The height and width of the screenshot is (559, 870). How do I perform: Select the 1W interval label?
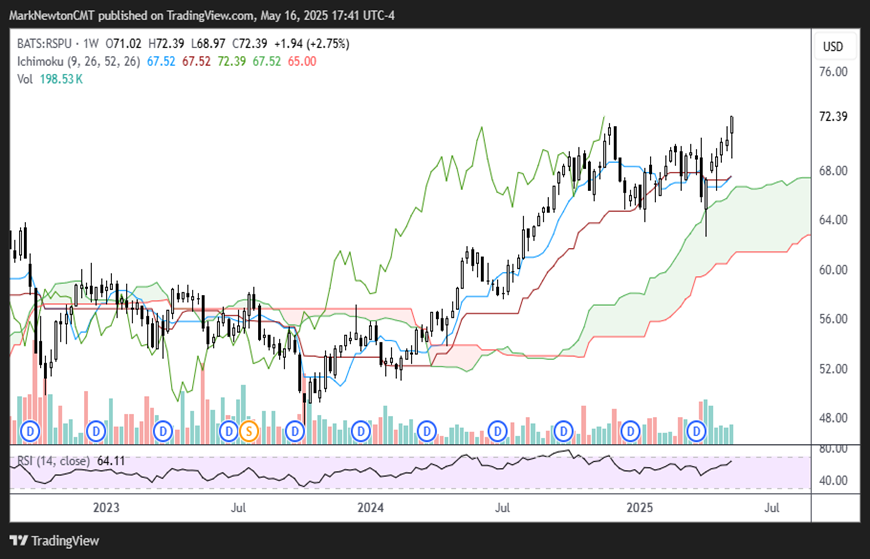point(93,44)
